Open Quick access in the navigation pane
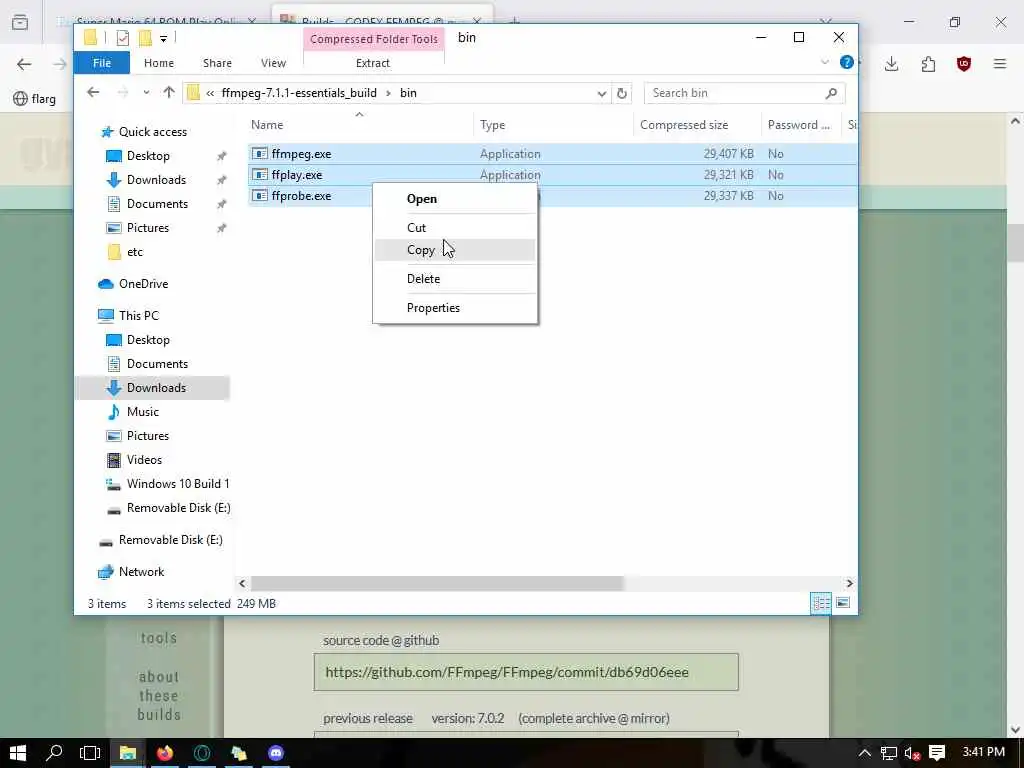Image resolution: width=1024 pixels, height=768 pixels. (152, 132)
